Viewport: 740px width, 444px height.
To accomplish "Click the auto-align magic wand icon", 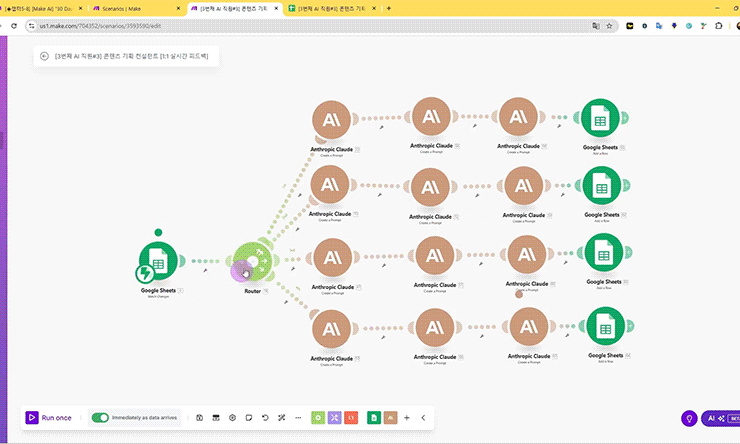I will 282,418.
